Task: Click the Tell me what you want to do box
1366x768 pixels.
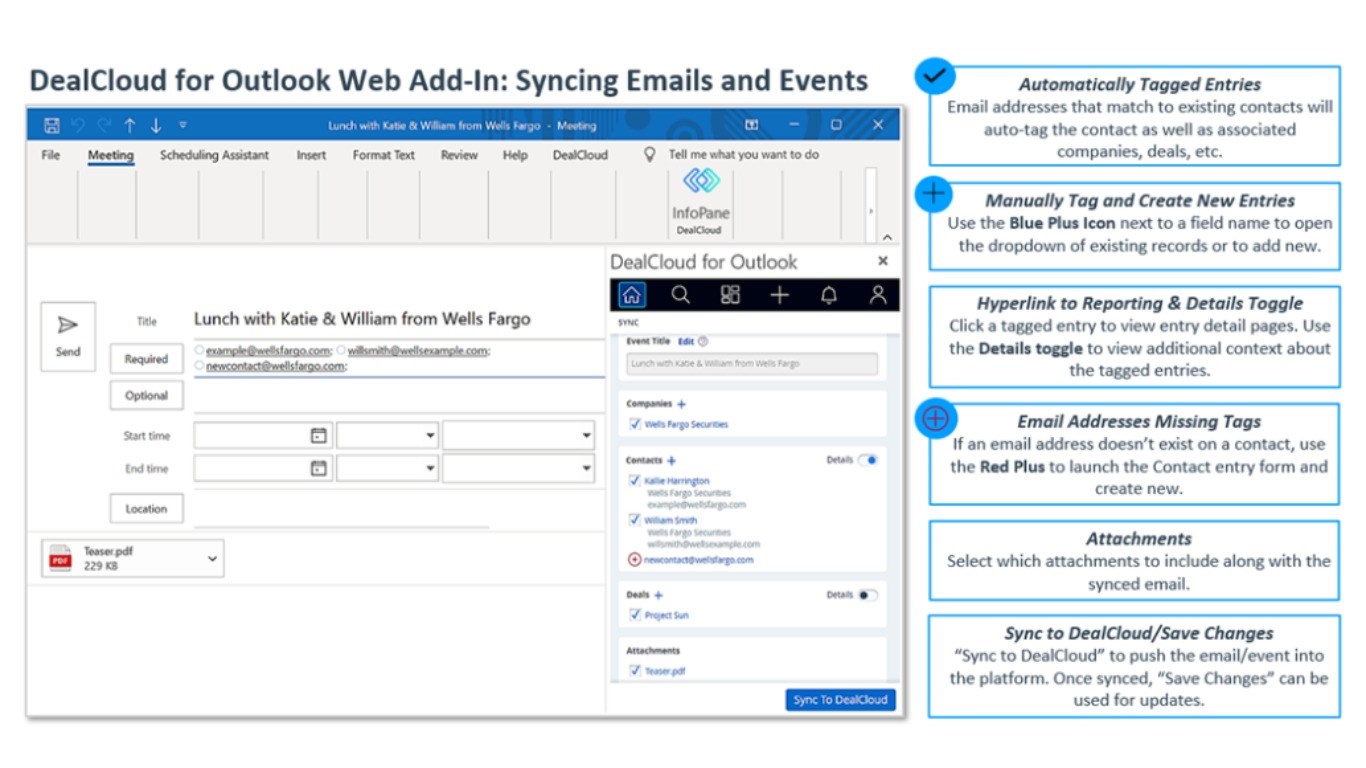Action: tap(743, 155)
